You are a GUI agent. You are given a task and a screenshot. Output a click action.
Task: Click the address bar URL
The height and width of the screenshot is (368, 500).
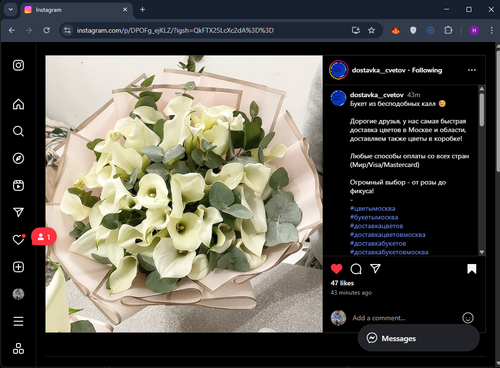pos(175,30)
